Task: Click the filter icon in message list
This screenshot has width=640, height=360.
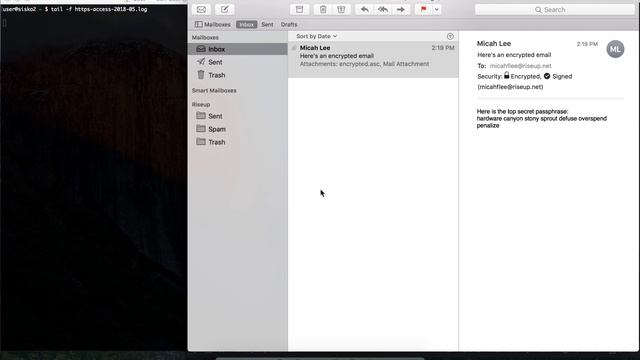Action: pyautogui.click(x=450, y=36)
